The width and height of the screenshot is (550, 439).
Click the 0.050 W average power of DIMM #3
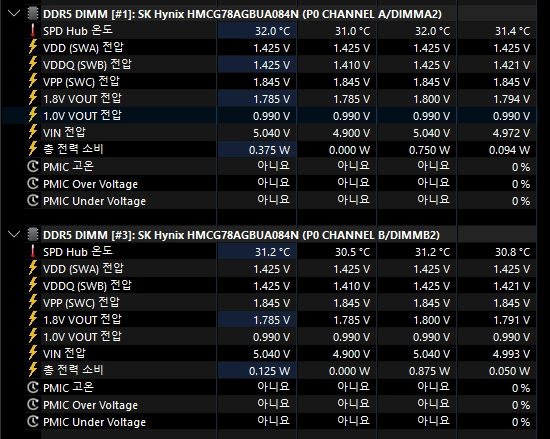coord(509,371)
